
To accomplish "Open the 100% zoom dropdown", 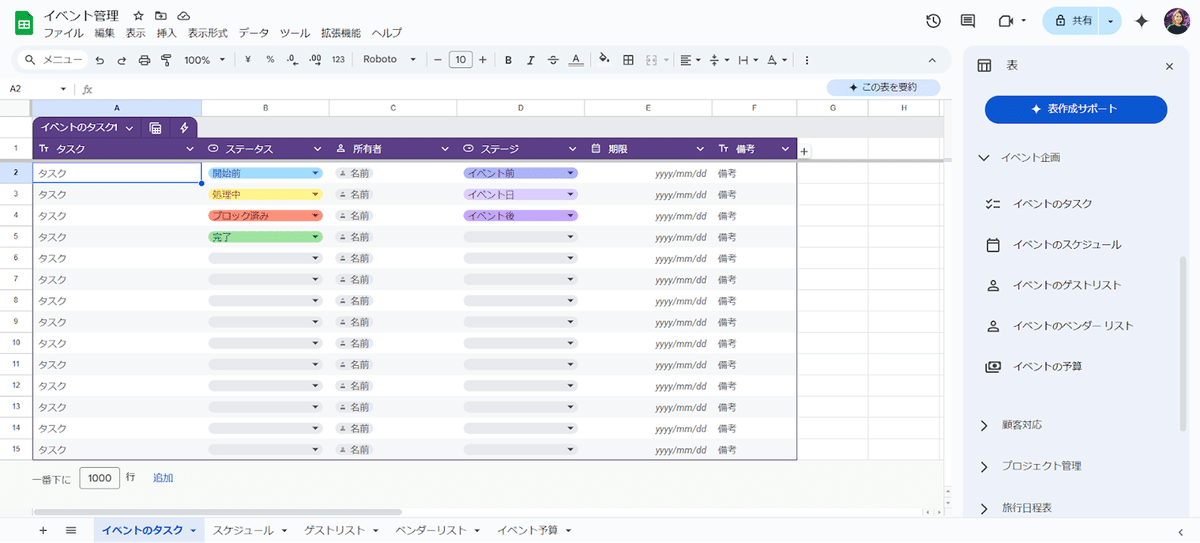I will tap(204, 60).
